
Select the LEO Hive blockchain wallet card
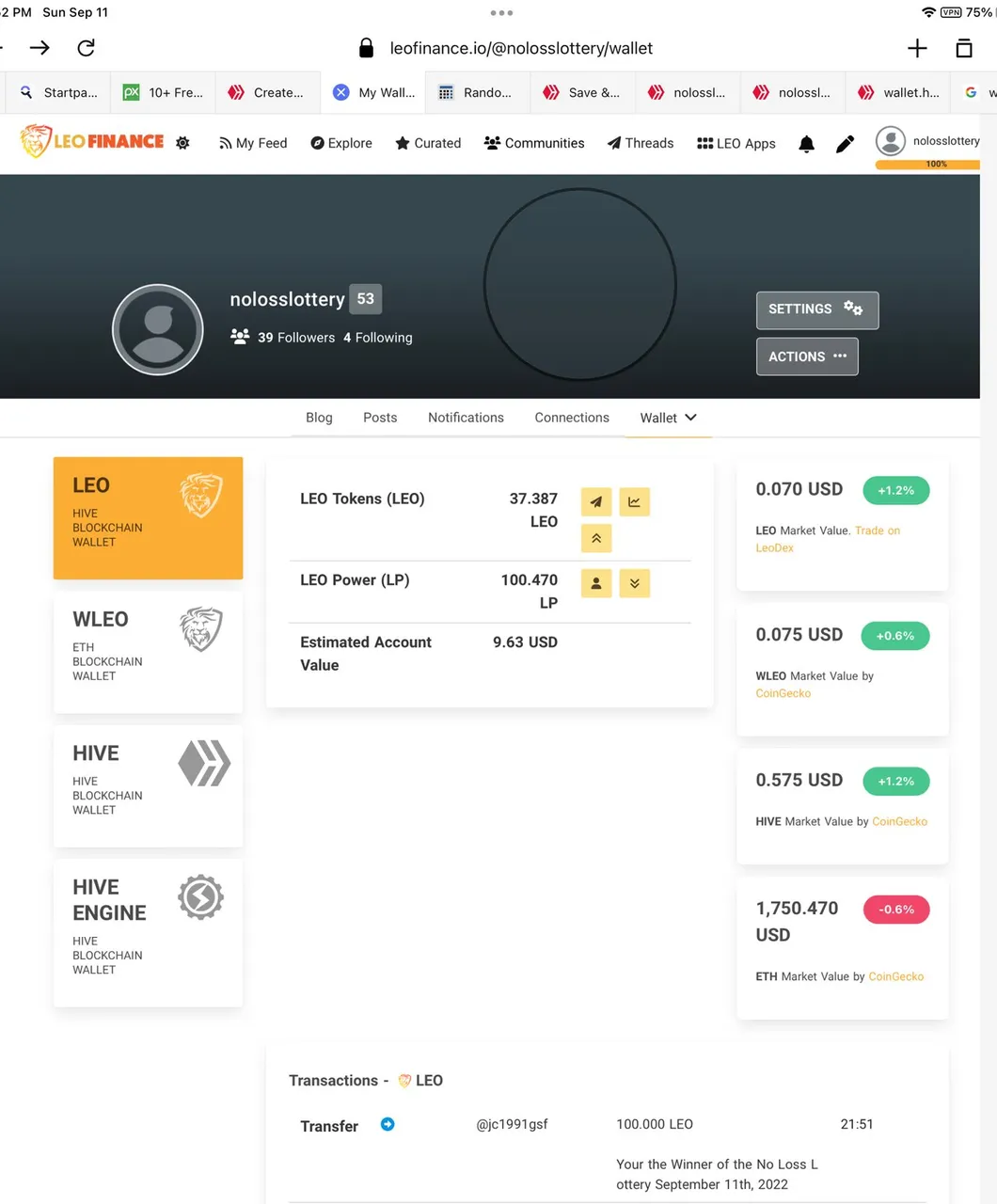148,518
